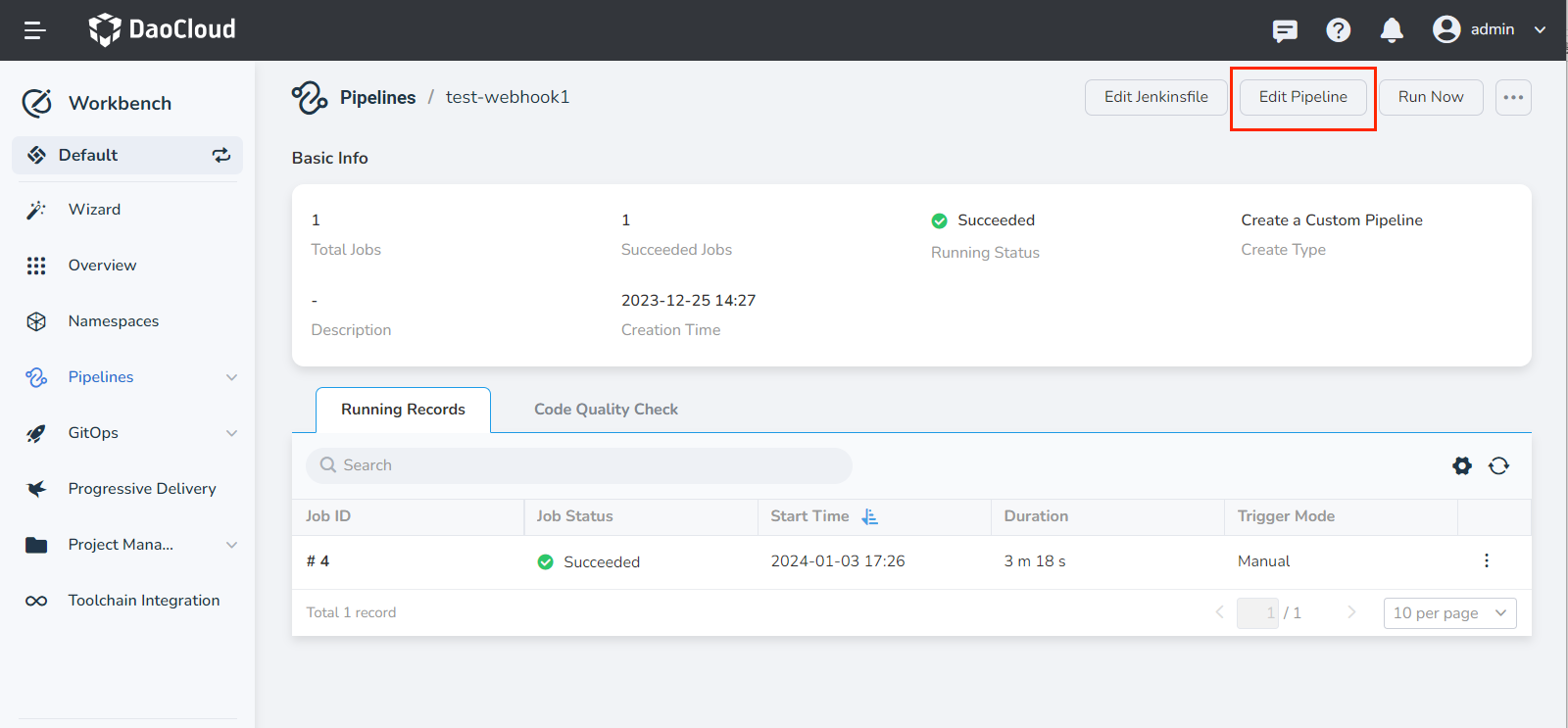This screenshot has height=728, width=1568.
Task: Select the Running Records tab
Action: tap(403, 410)
